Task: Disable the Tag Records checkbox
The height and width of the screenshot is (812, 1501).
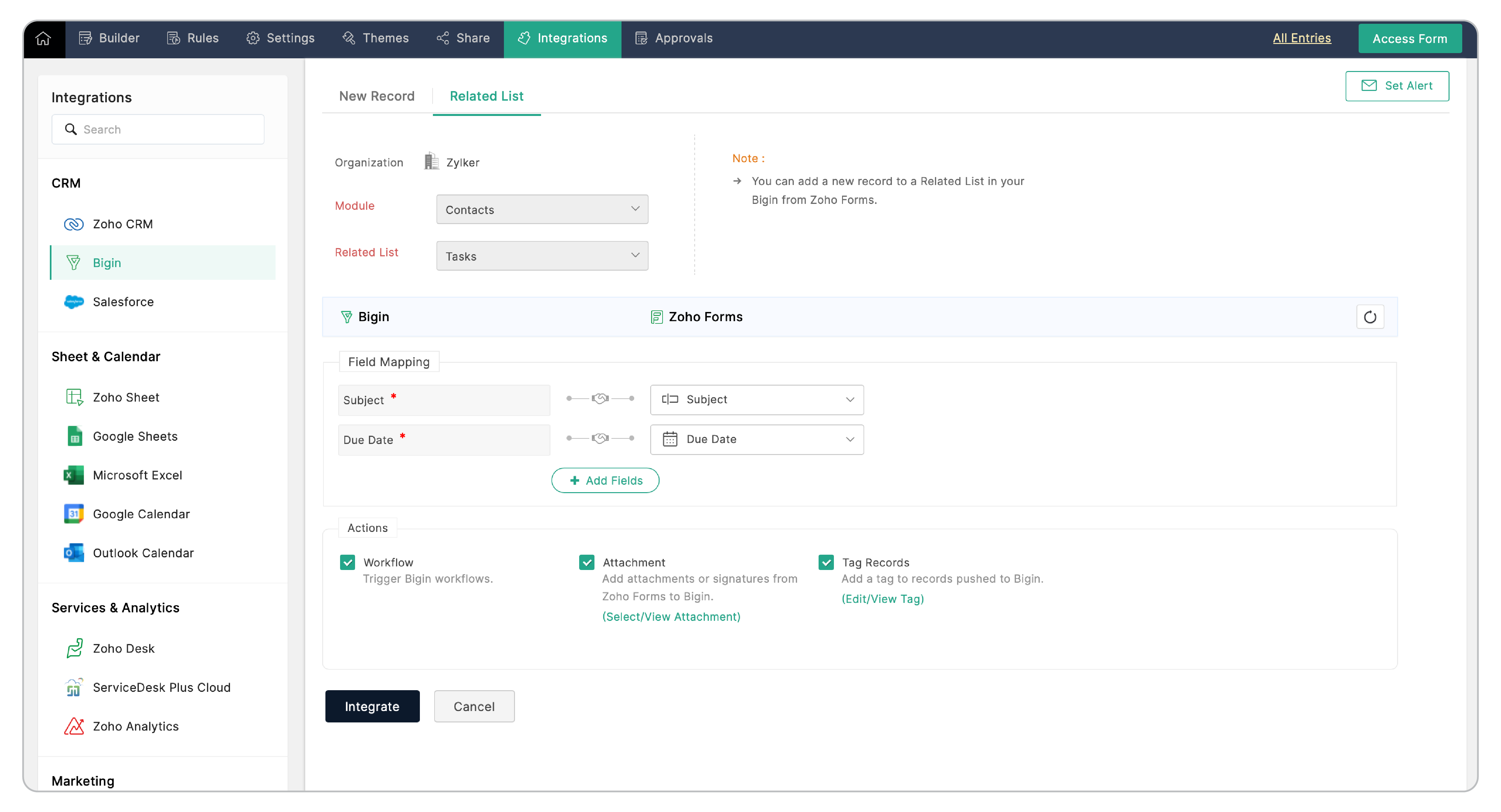Action: click(x=826, y=562)
